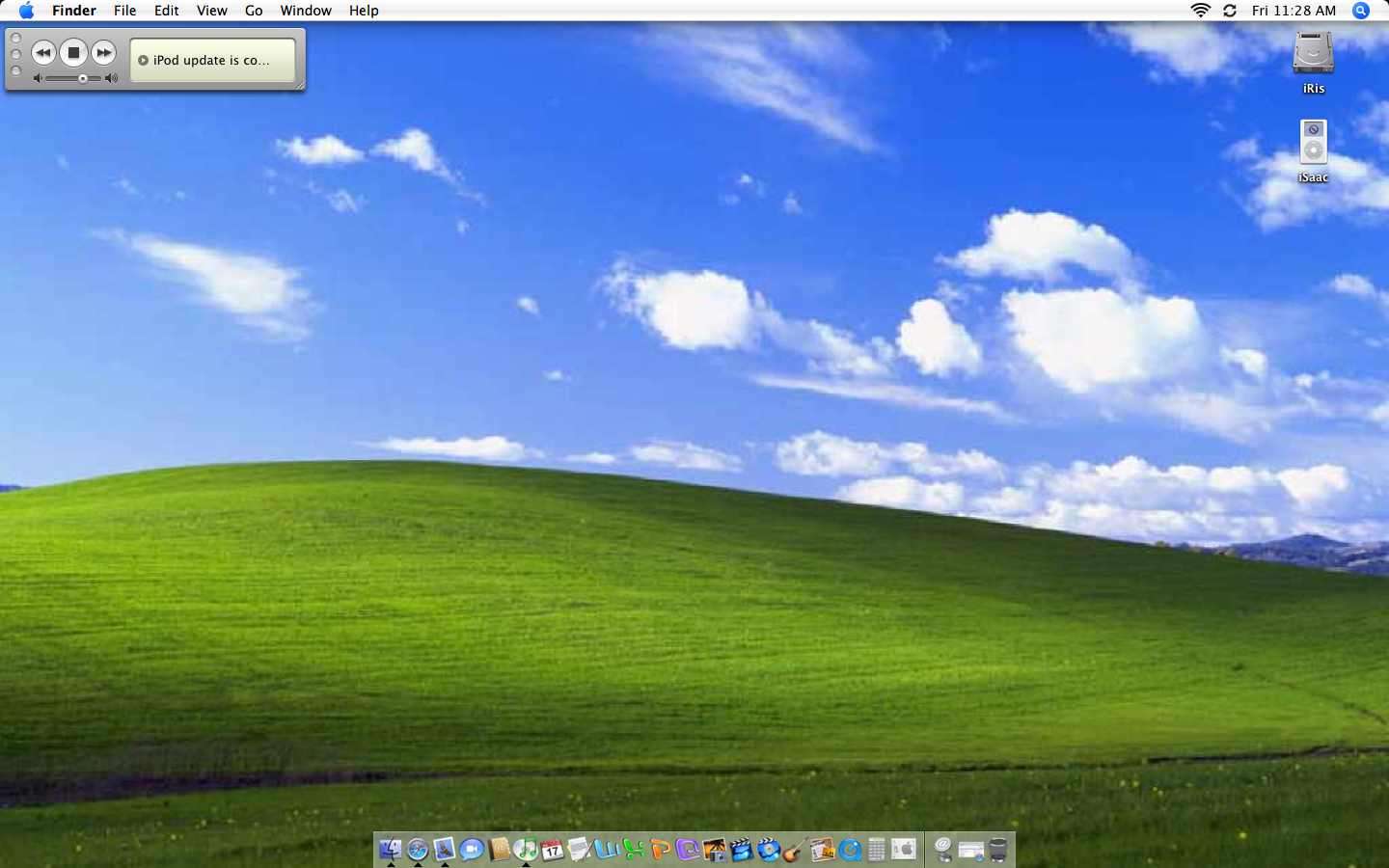Screen dimensions: 1389x868
Task: Open the Trash in the Dock
Action: pos(998,850)
